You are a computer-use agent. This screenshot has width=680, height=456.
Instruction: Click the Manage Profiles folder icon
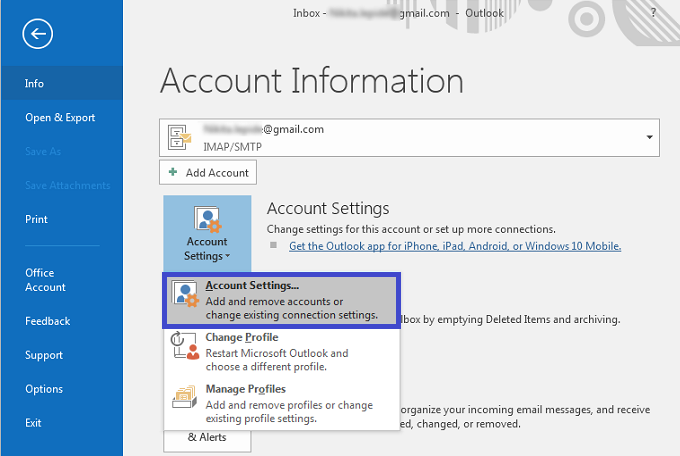click(185, 397)
